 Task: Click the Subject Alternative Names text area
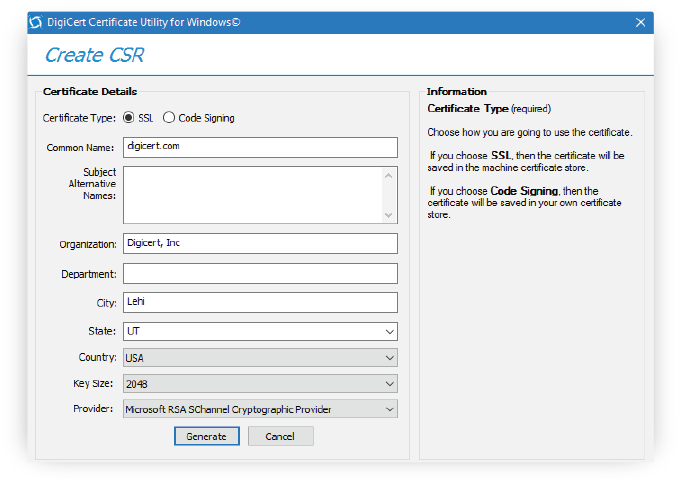[x=260, y=195]
